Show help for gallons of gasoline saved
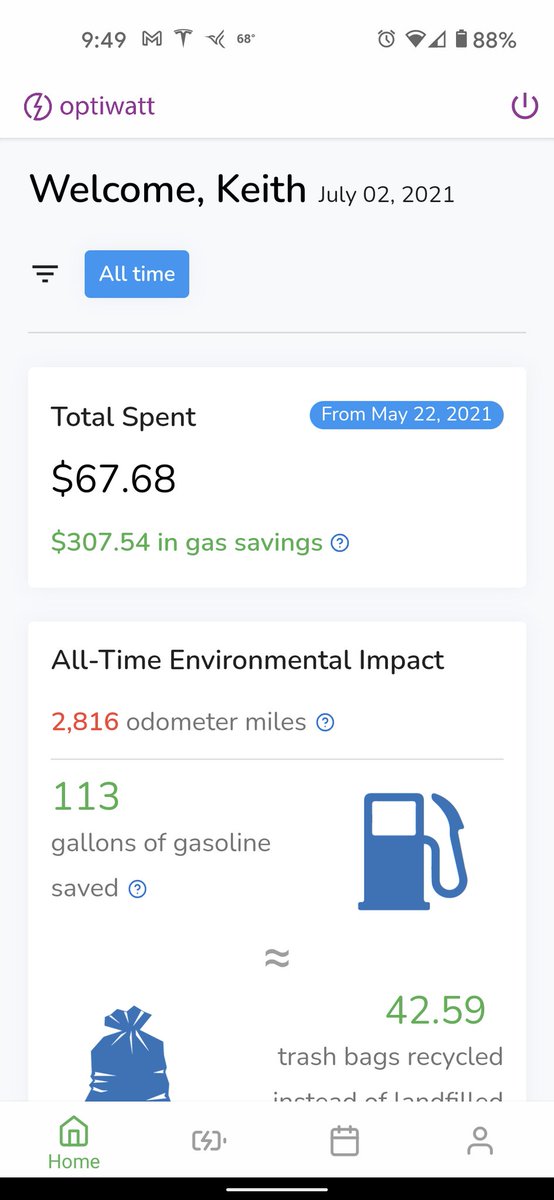 pyautogui.click(x=138, y=888)
